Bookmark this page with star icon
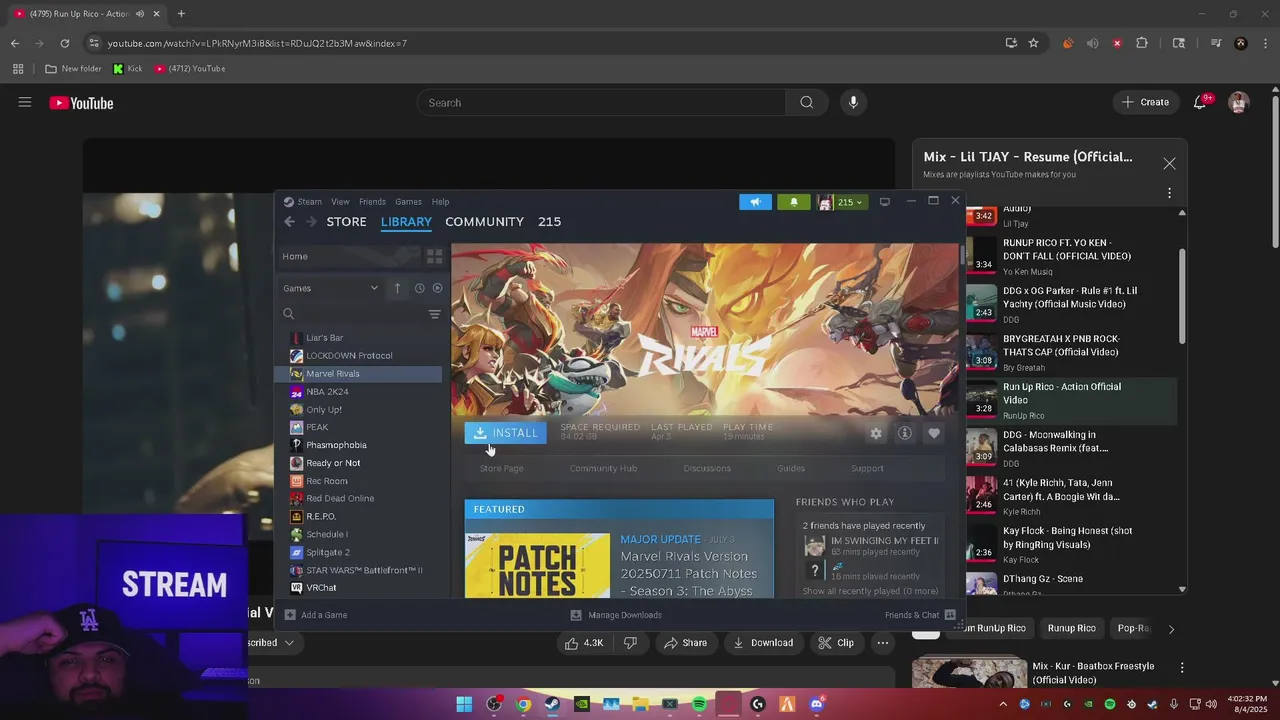Image resolution: width=1280 pixels, height=720 pixels. tap(1033, 43)
